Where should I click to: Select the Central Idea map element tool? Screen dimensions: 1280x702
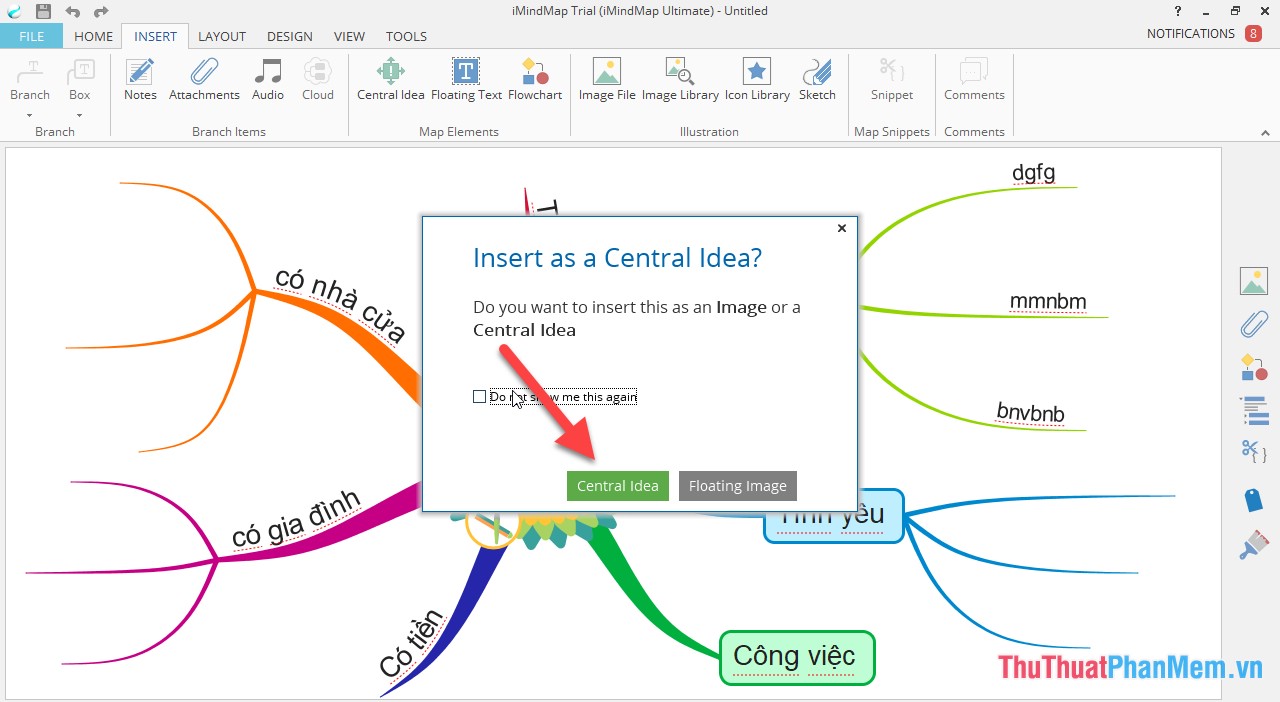pyautogui.click(x=390, y=80)
